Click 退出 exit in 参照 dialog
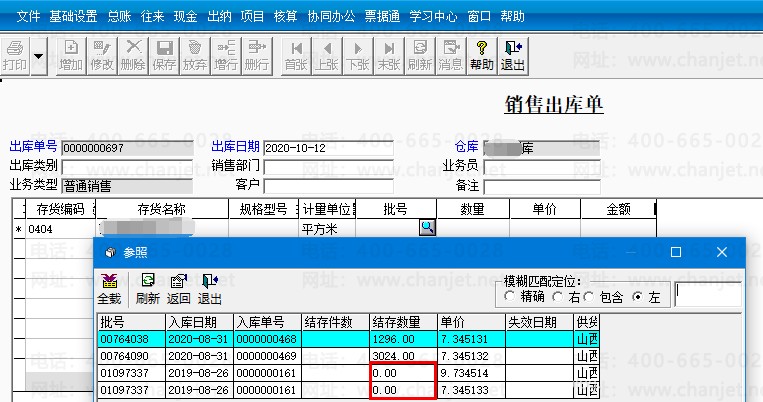 coord(210,289)
